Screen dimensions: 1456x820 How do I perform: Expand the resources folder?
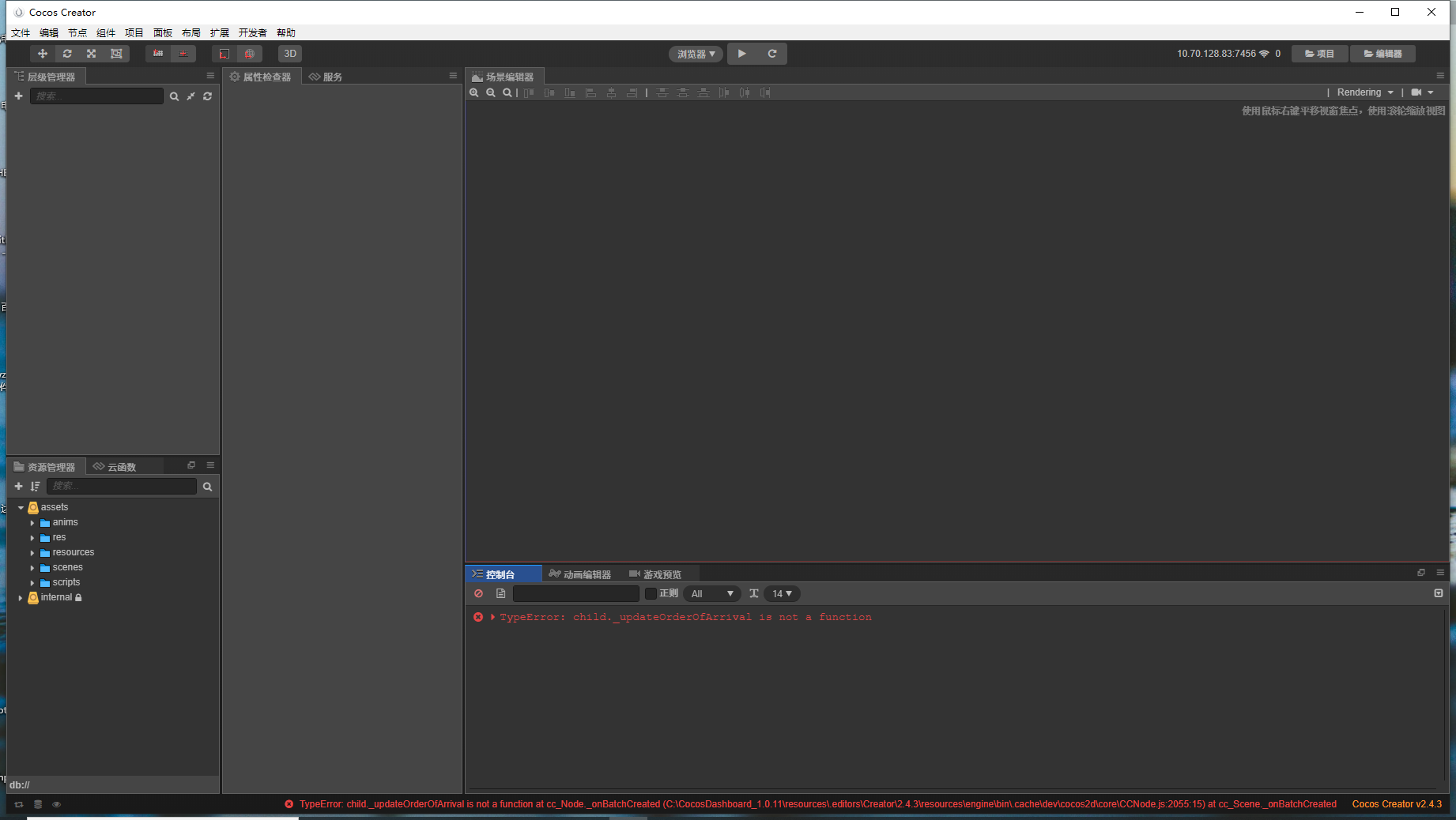pos(32,552)
